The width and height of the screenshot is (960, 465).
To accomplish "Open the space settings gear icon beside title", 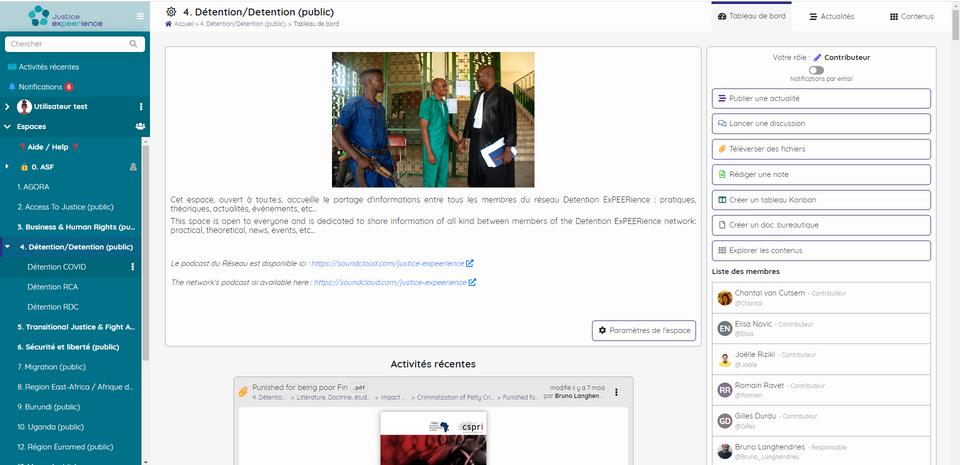I will pos(171,12).
